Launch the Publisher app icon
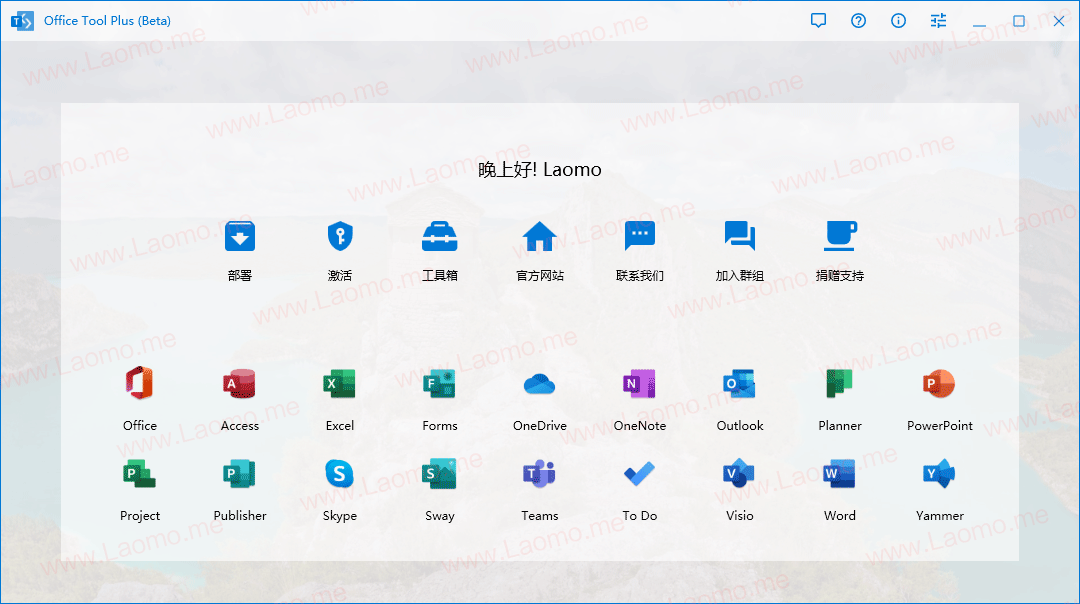The image size is (1080, 604). tap(240, 474)
